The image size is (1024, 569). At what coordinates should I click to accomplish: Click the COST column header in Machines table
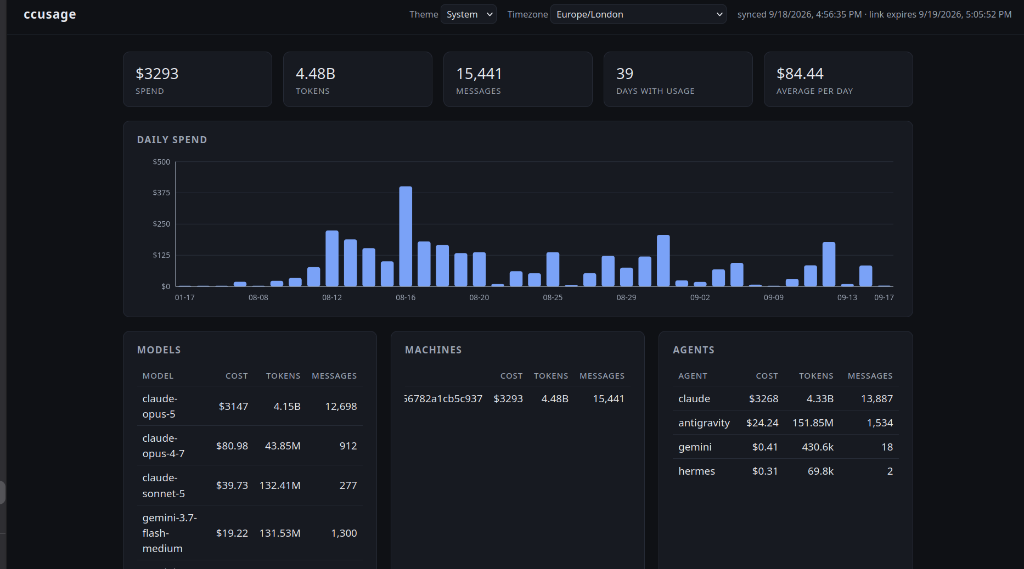click(x=511, y=376)
